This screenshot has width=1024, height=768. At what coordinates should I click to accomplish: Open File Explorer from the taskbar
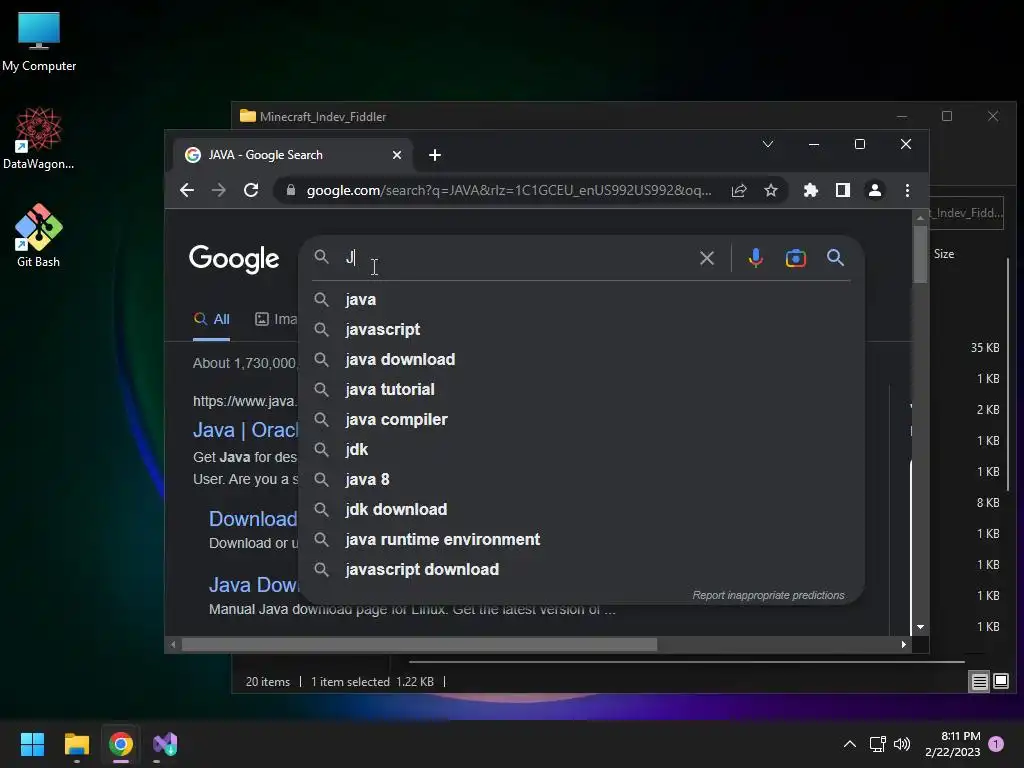[x=76, y=744]
